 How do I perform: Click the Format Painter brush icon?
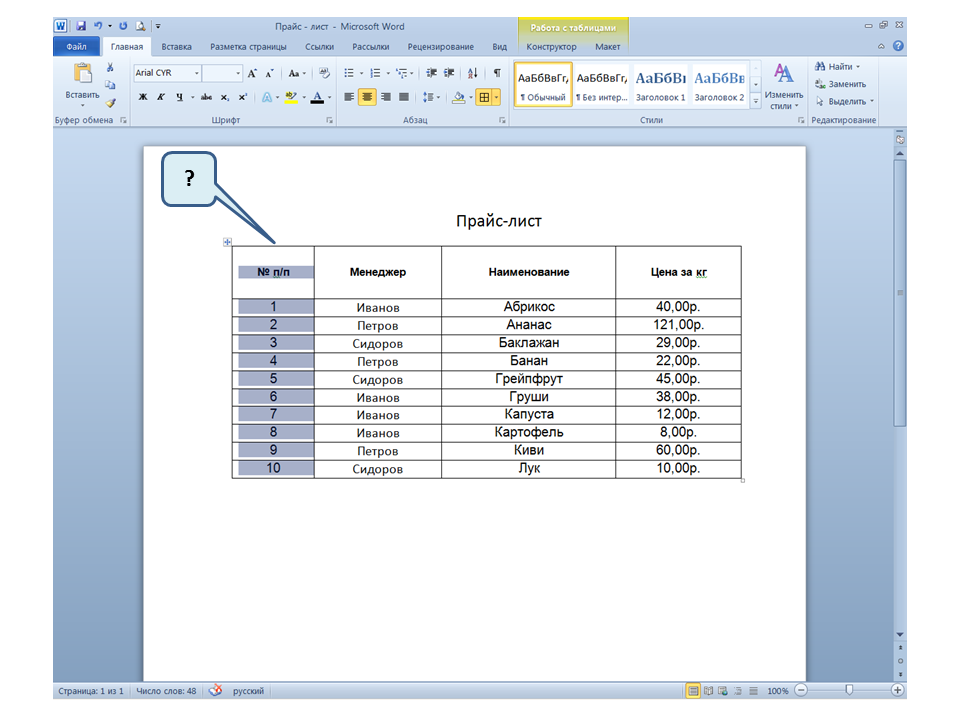coord(110,102)
